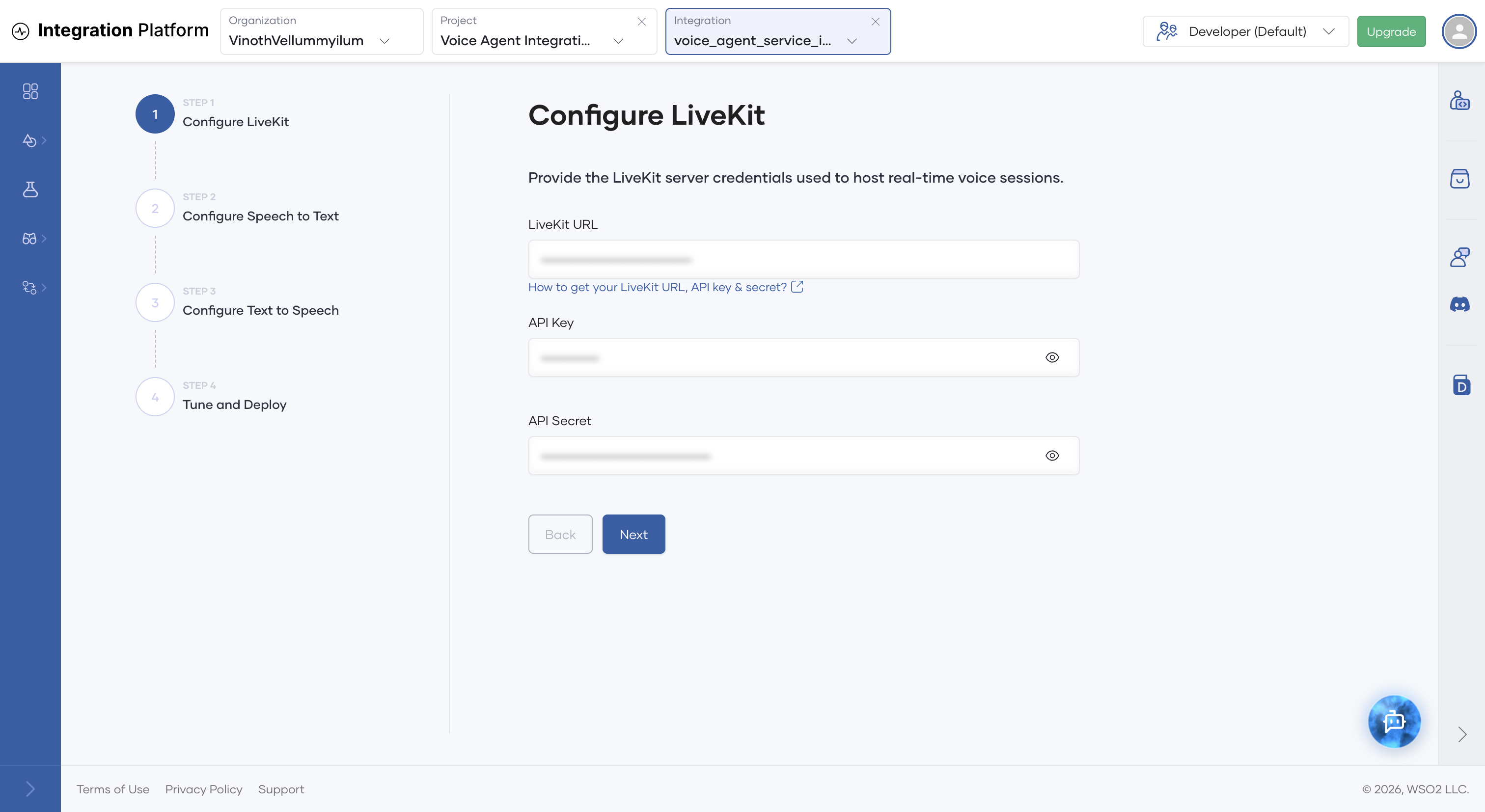1485x812 pixels.
Task: Go to Step 2 Configure Speech to Text
Action: pyautogui.click(x=237, y=208)
